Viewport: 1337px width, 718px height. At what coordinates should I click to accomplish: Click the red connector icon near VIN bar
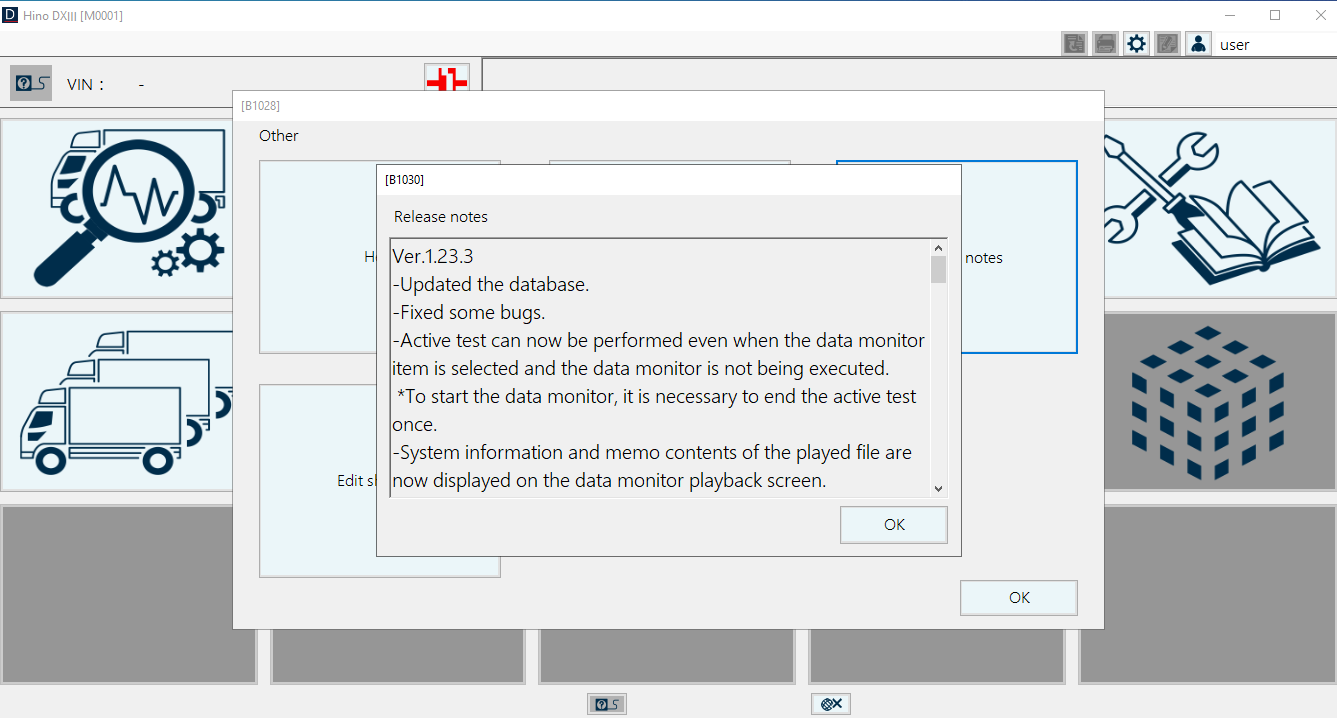pyautogui.click(x=446, y=78)
